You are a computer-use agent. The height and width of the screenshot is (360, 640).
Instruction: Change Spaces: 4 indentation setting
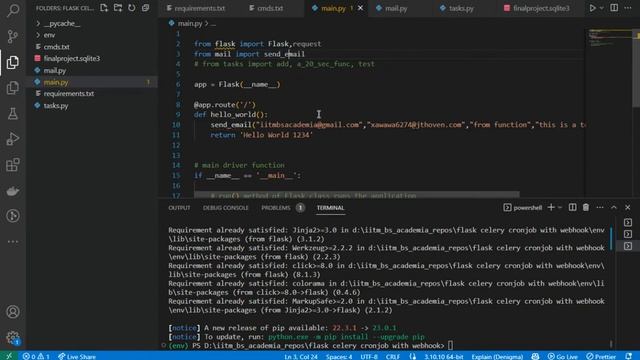(x=339, y=356)
